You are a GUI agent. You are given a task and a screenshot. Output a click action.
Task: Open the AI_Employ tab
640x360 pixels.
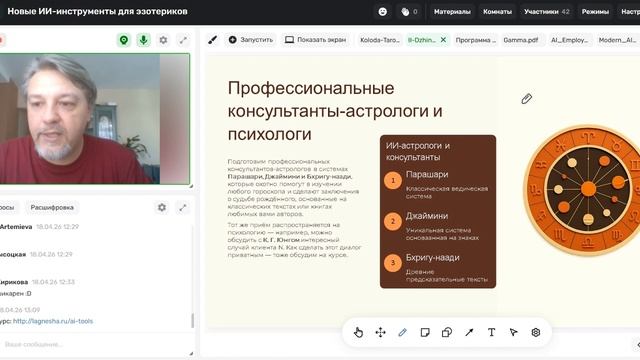(x=569, y=40)
